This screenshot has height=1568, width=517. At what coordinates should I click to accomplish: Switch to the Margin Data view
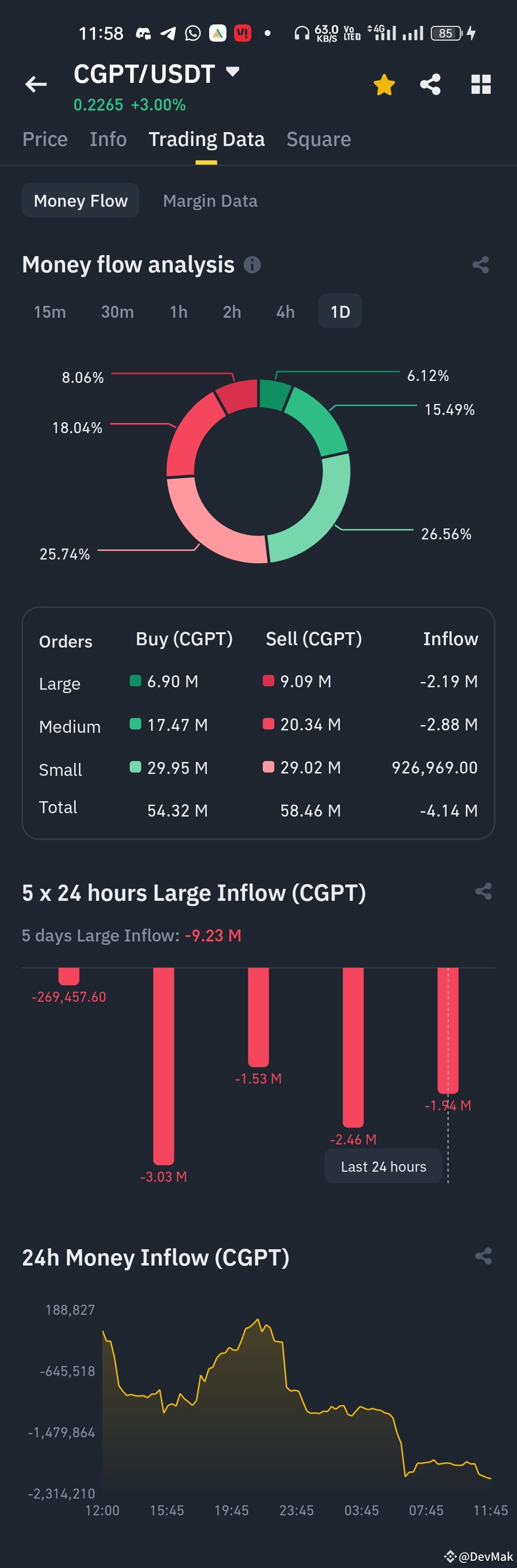click(210, 200)
